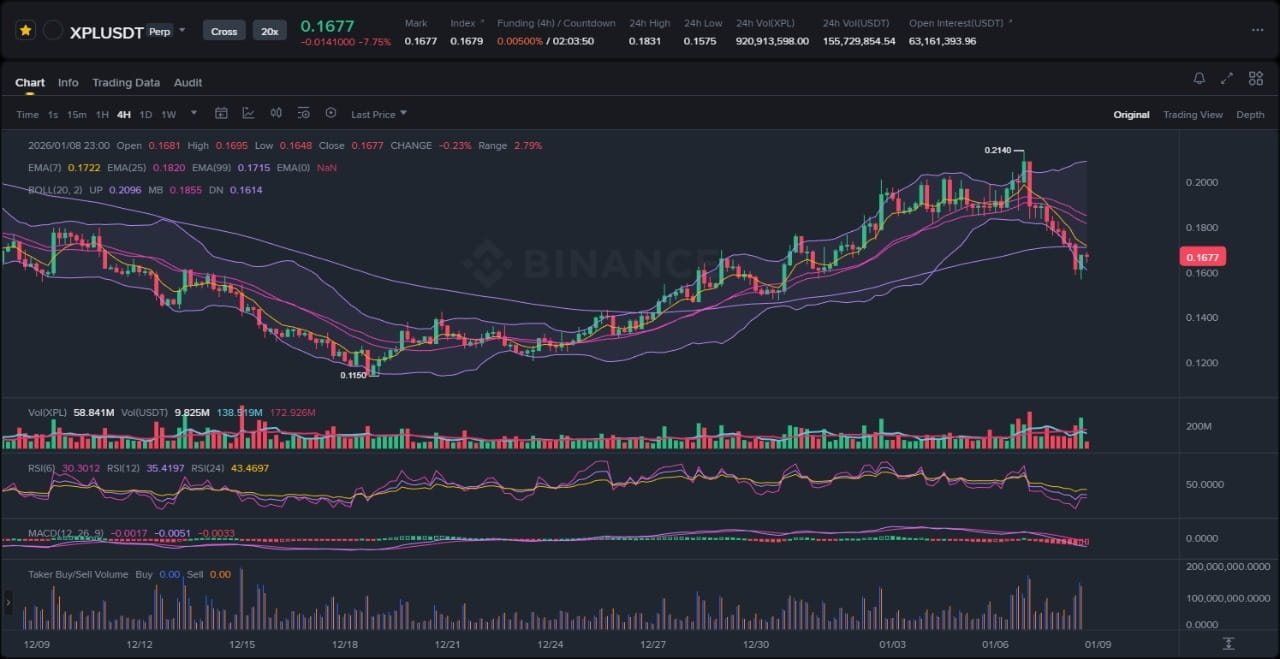Image resolution: width=1280 pixels, height=659 pixels.
Task: Select the 4H interval
Action: [124, 114]
